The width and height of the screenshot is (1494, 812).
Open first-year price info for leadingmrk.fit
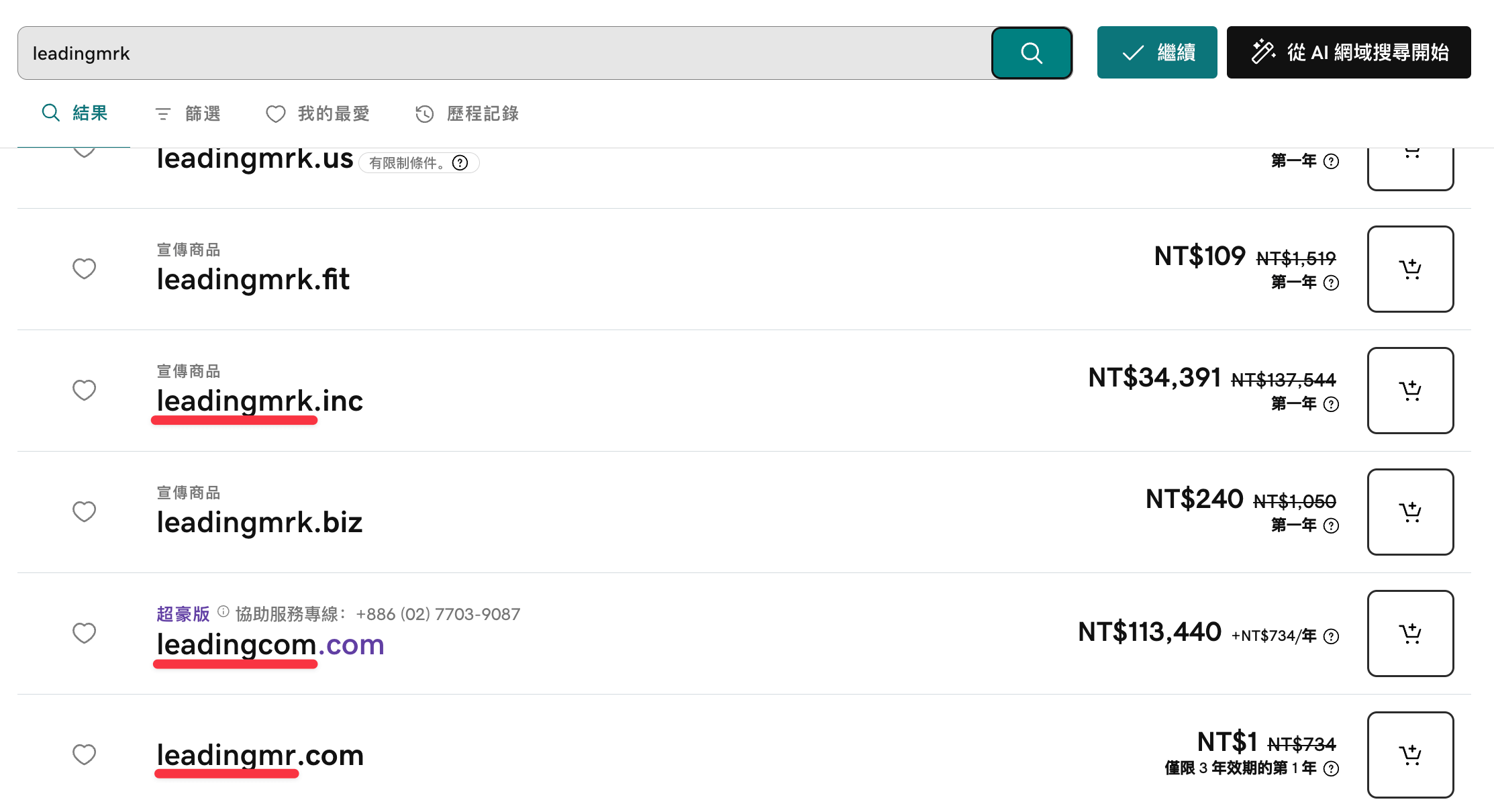(1331, 283)
